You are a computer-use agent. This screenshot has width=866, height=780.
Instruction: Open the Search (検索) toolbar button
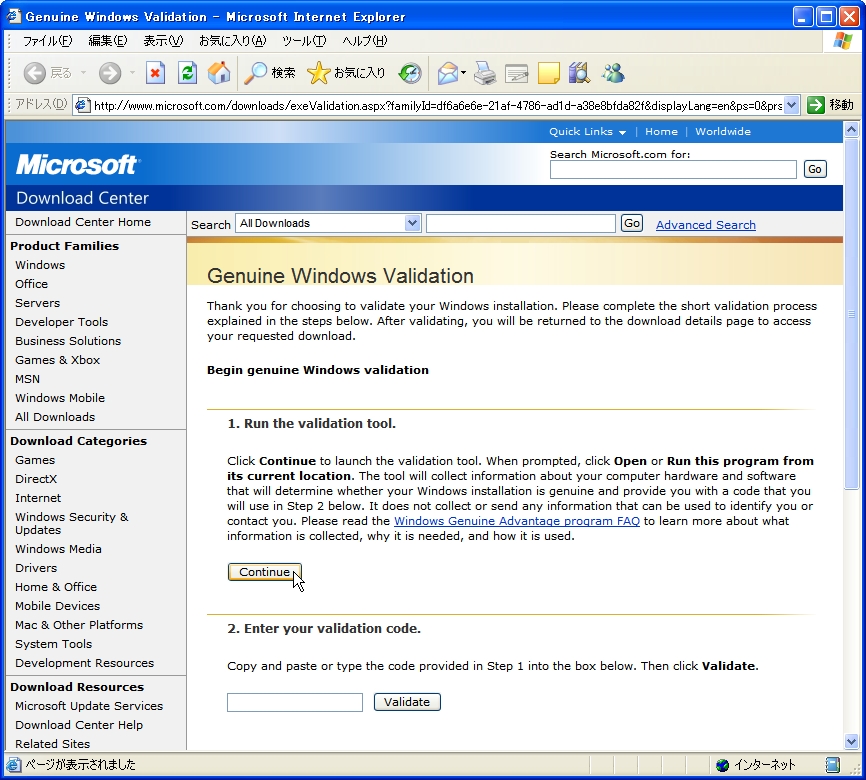pyautogui.click(x=270, y=73)
